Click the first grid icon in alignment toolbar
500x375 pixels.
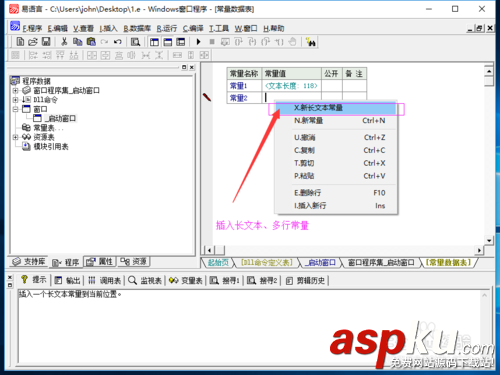(x=15, y=55)
